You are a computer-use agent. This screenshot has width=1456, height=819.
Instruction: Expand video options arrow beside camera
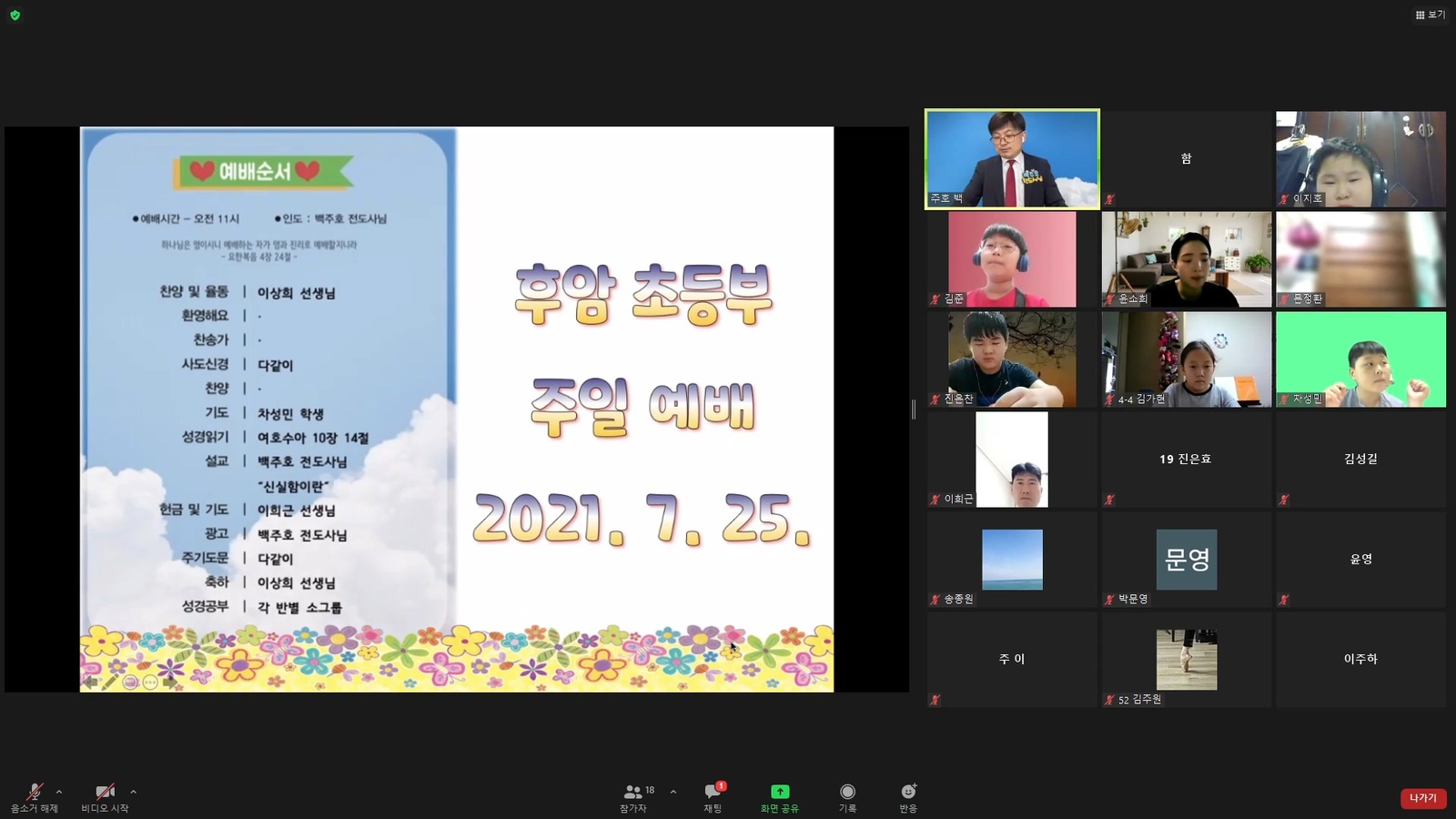[x=133, y=792]
